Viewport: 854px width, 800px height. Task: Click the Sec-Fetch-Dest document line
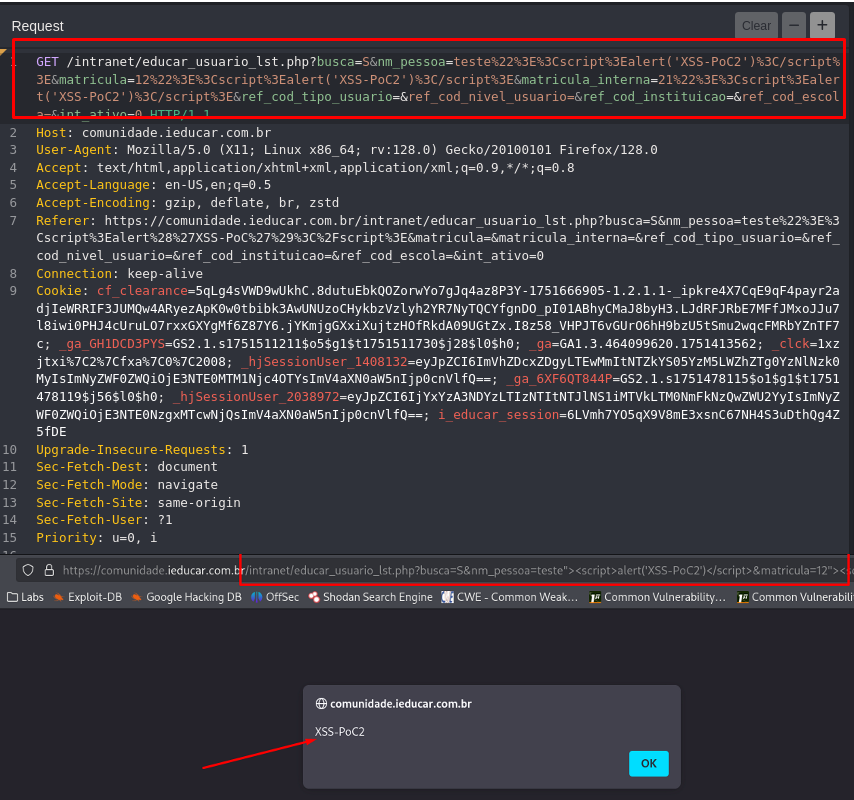(x=127, y=467)
